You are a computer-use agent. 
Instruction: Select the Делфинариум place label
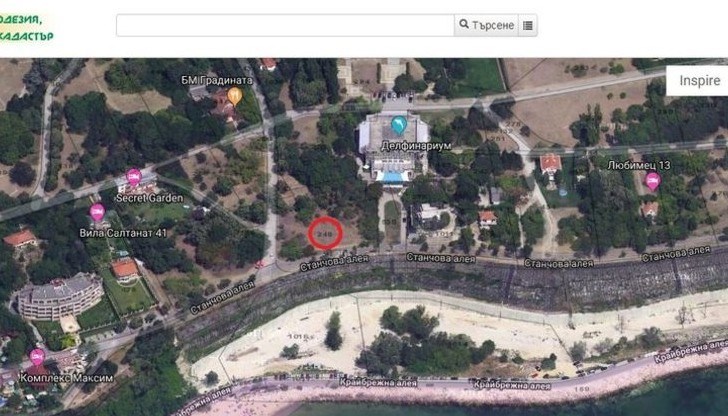coord(416,146)
